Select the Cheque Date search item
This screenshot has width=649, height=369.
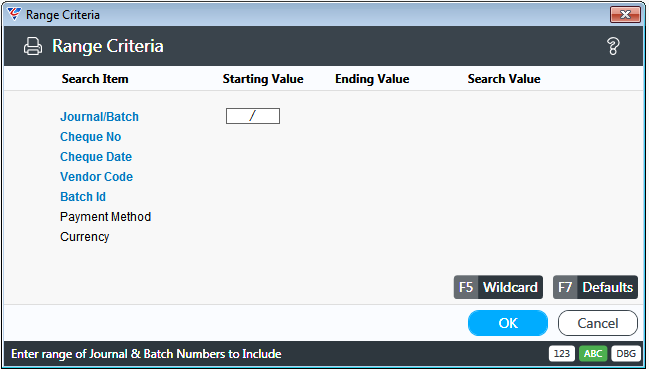(x=96, y=157)
